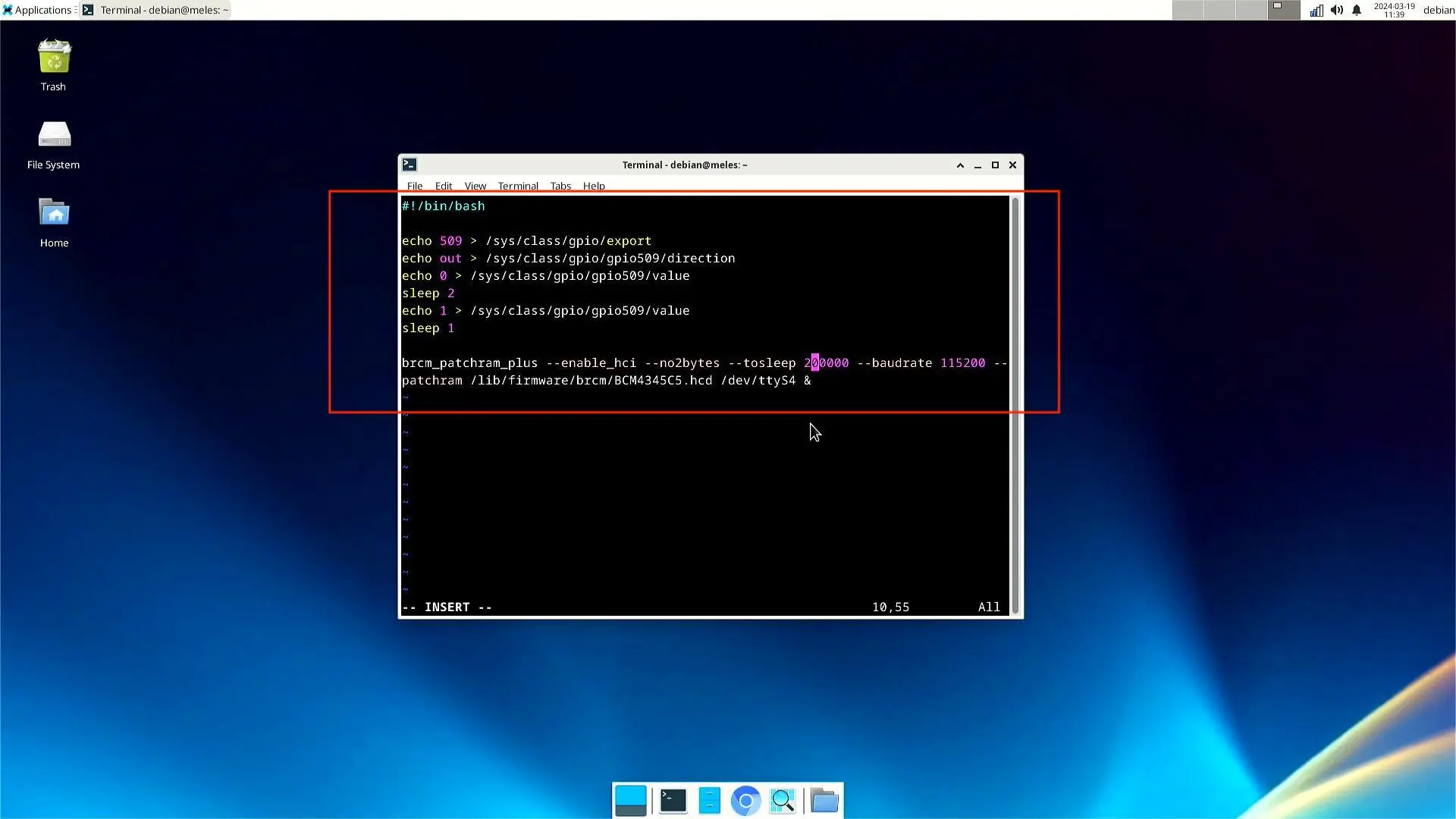Click the volume/speaker icon in taskbar
The width and height of the screenshot is (1456, 819).
1337,10
